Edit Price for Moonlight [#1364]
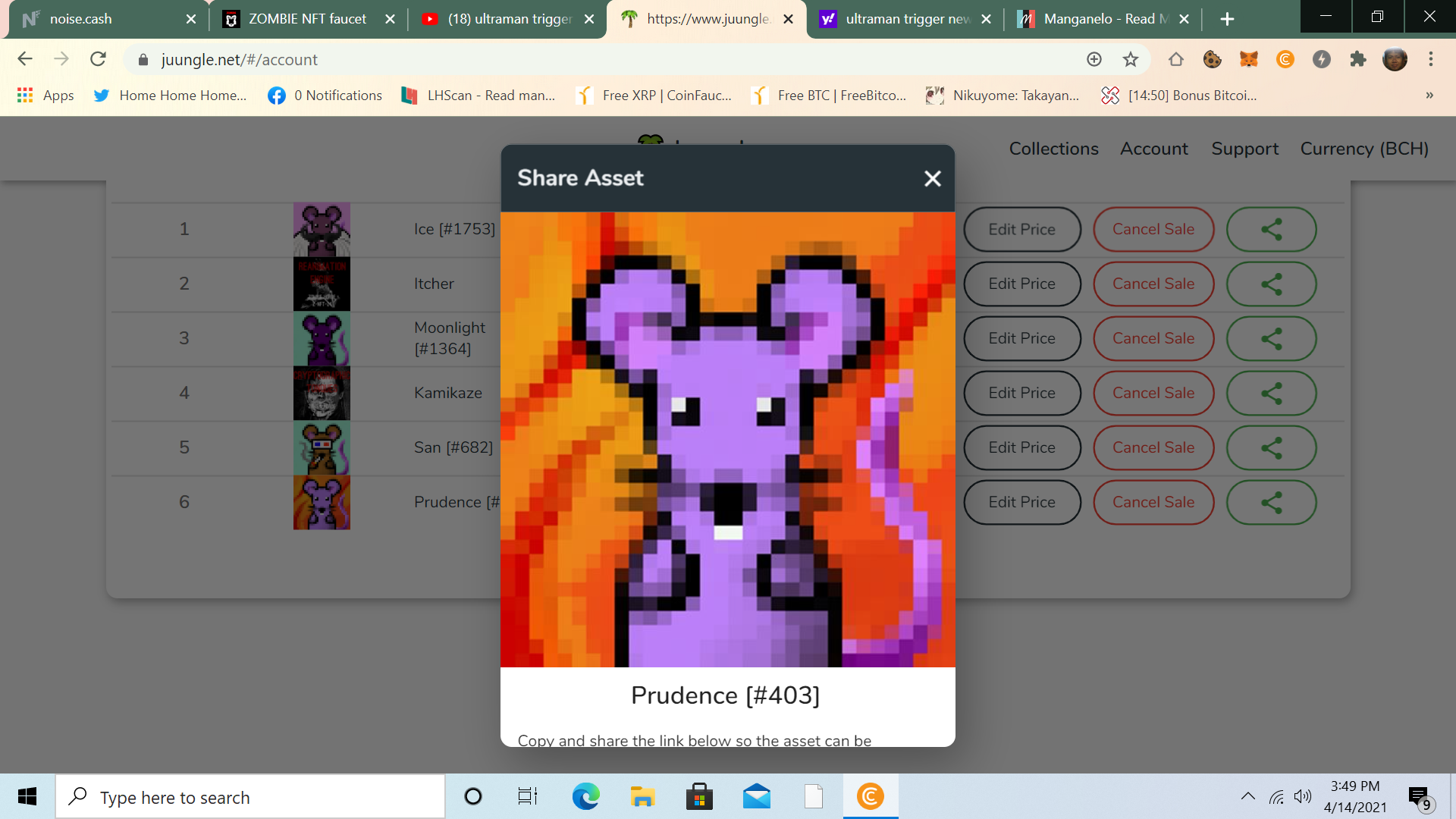 [1022, 338]
